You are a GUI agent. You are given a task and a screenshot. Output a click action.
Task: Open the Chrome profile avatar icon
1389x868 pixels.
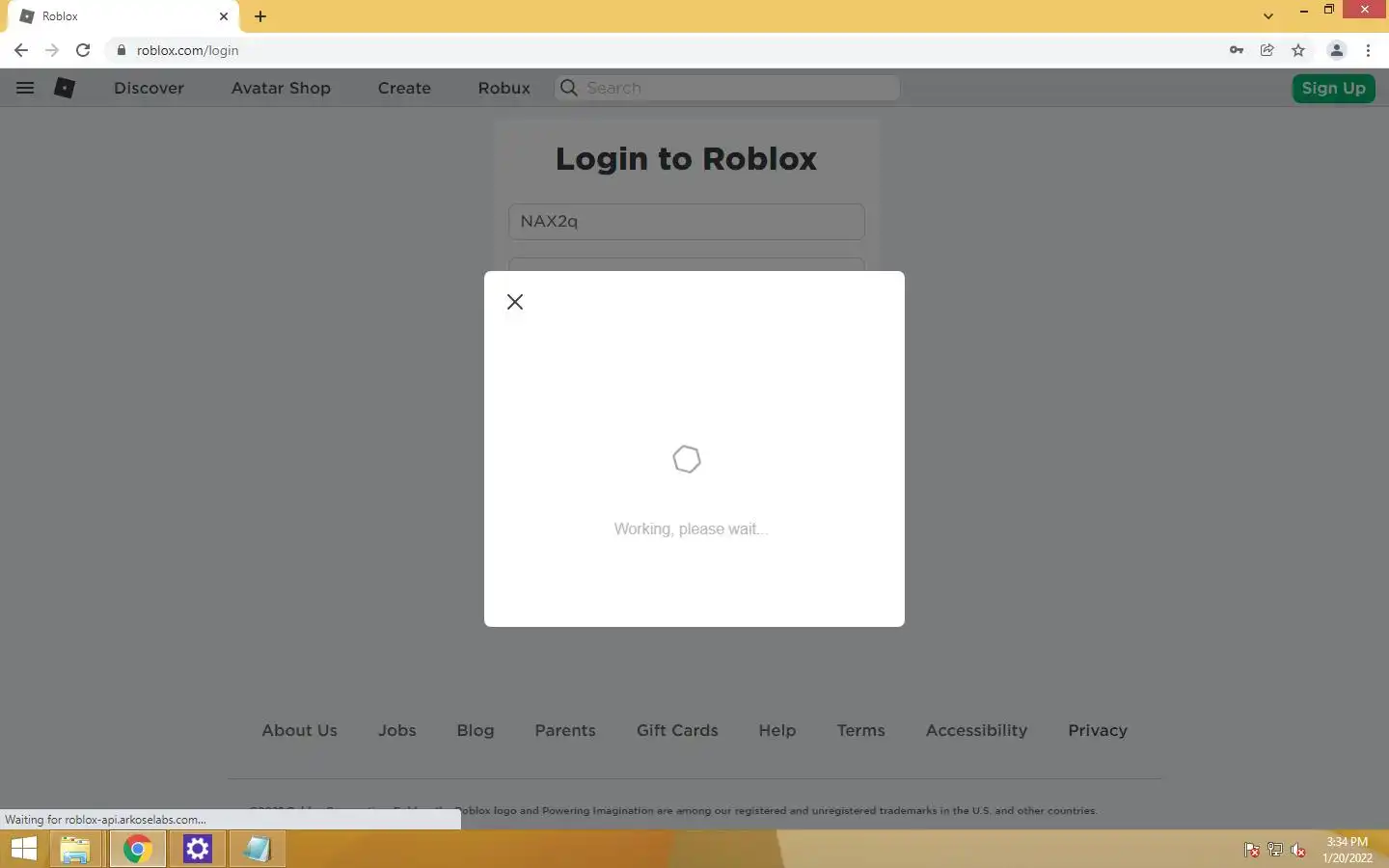1337,50
